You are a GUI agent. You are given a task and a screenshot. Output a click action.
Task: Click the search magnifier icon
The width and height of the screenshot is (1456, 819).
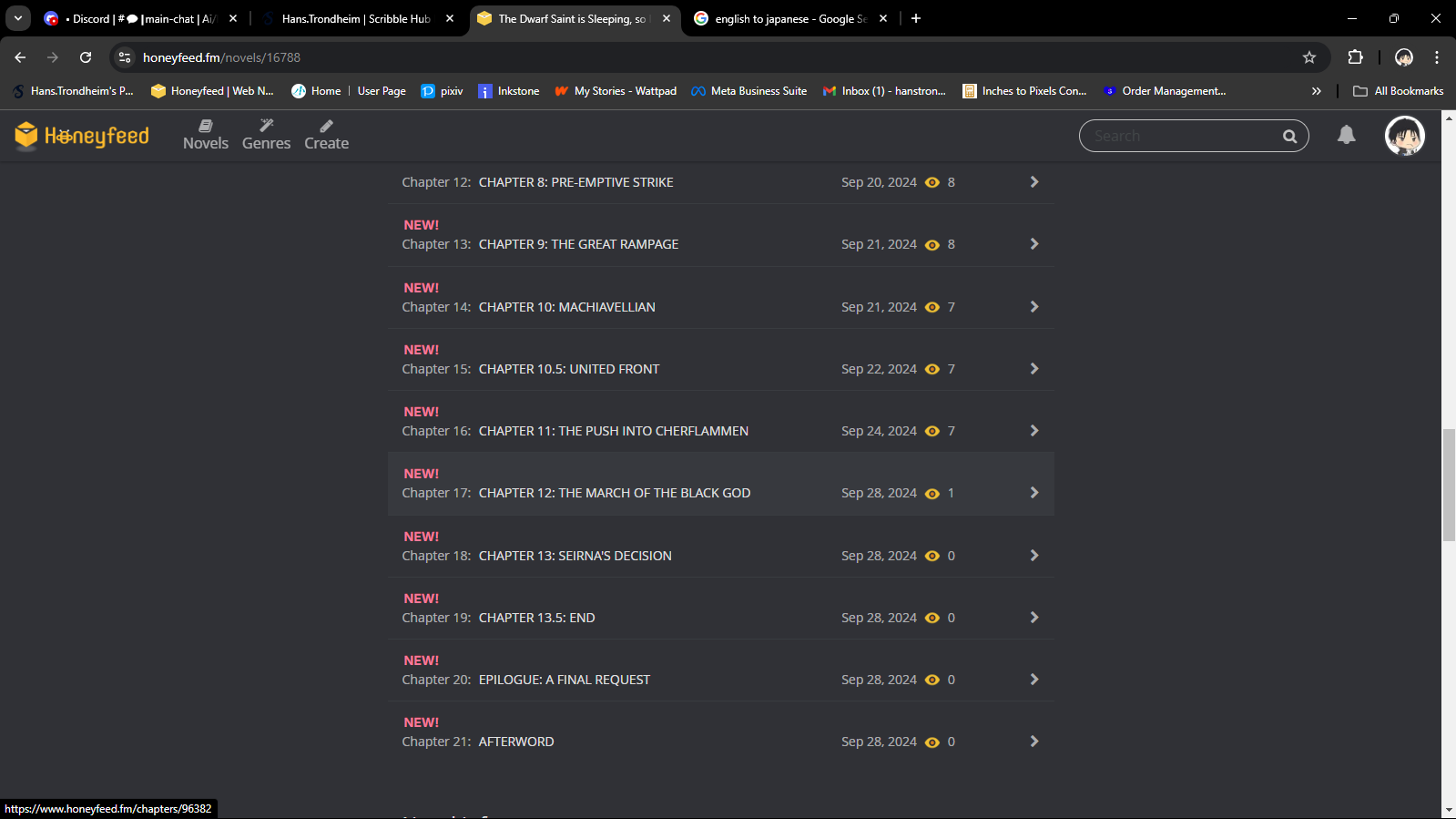[x=1289, y=137]
